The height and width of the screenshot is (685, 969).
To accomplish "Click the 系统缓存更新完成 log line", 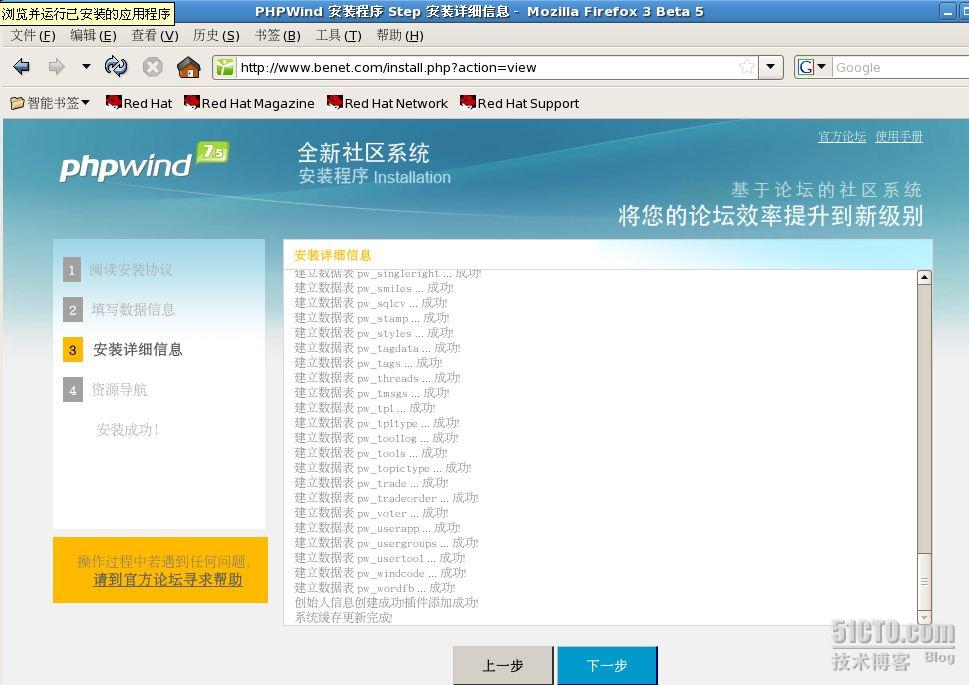I will tap(343, 618).
